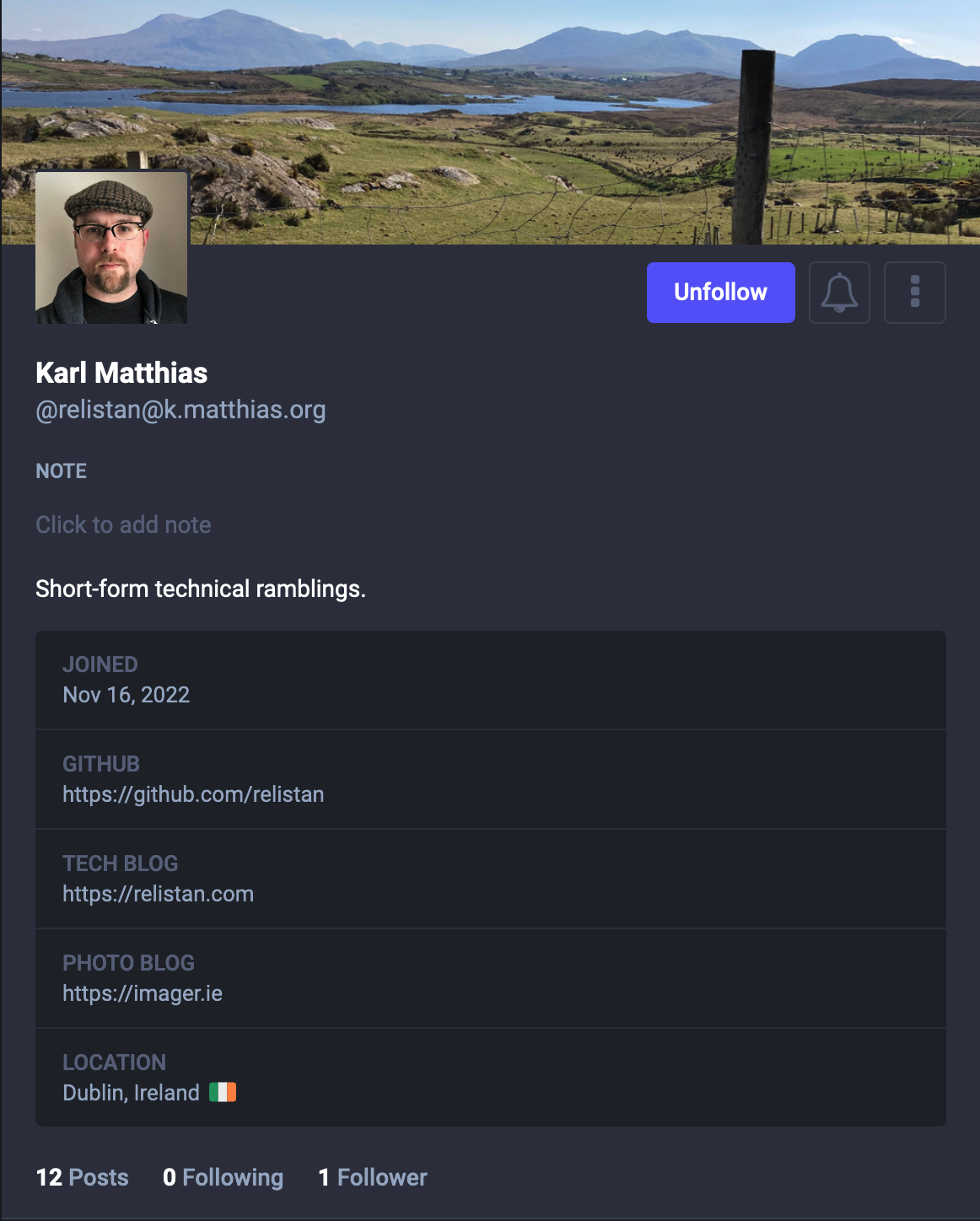Click the Ireland flag emoji
The height and width of the screenshot is (1221, 980).
pos(223,1093)
